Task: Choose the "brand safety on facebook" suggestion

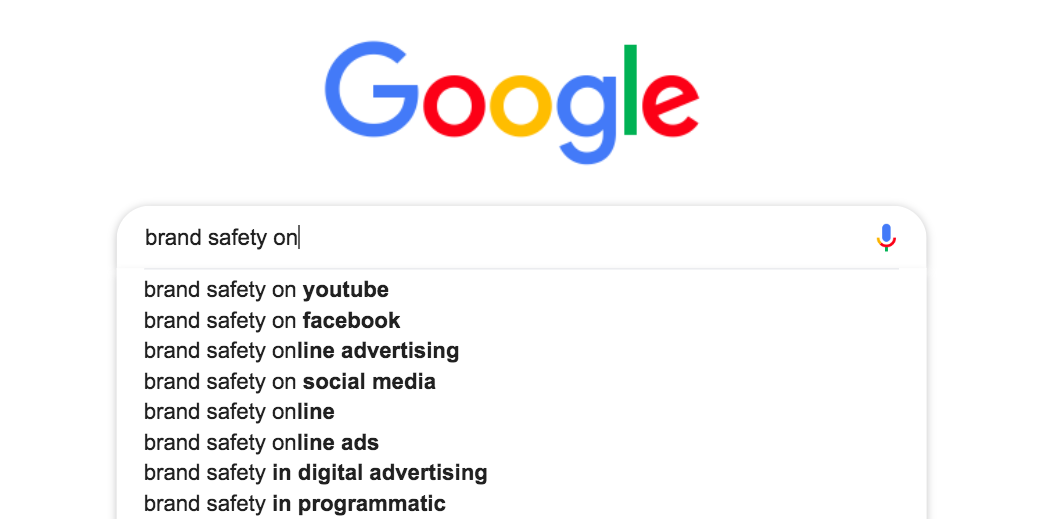Action: (272, 321)
